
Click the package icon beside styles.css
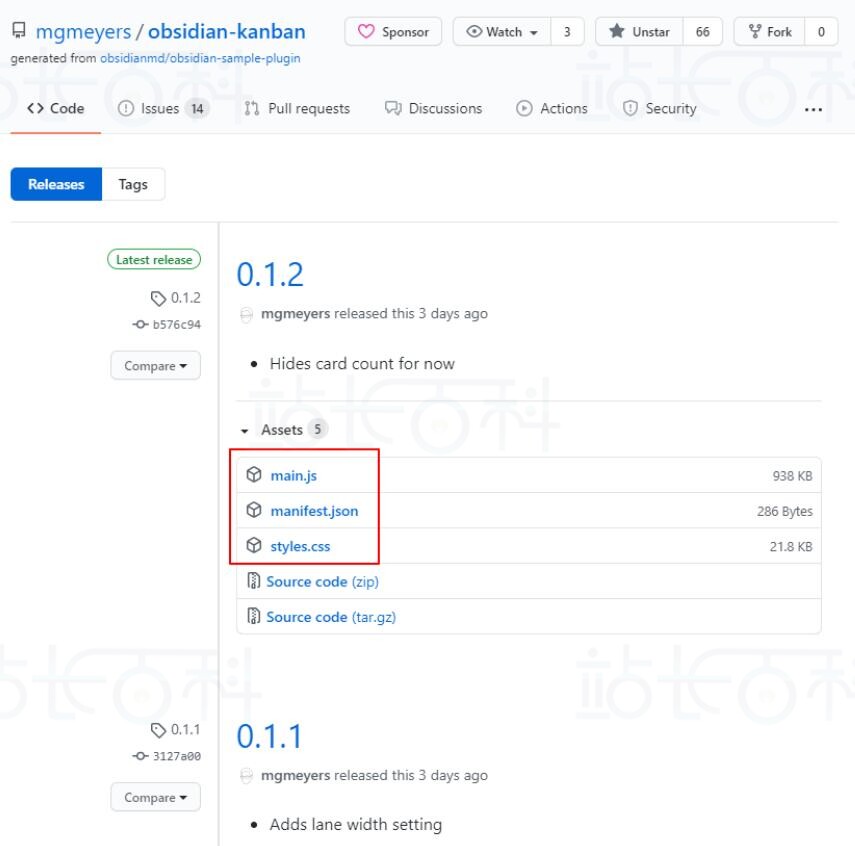(254, 546)
